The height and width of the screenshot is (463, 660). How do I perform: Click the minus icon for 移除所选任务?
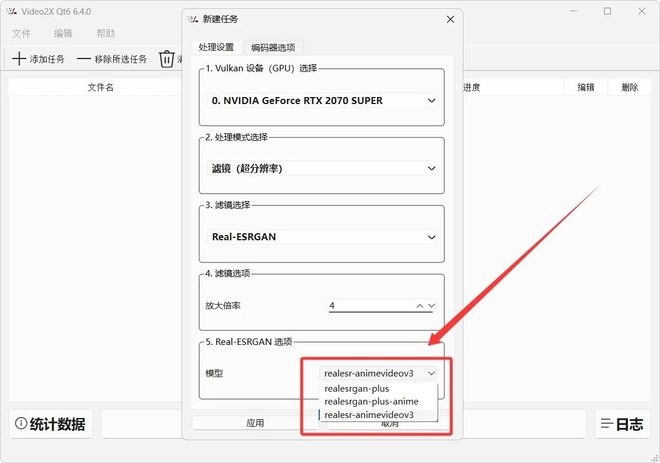click(84, 59)
